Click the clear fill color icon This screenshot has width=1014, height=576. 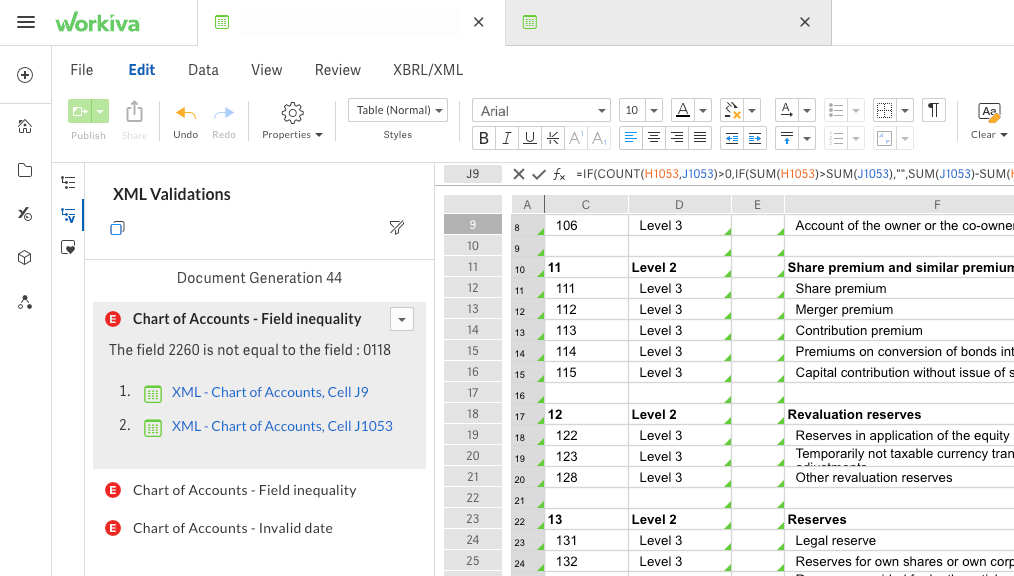click(x=732, y=111)
